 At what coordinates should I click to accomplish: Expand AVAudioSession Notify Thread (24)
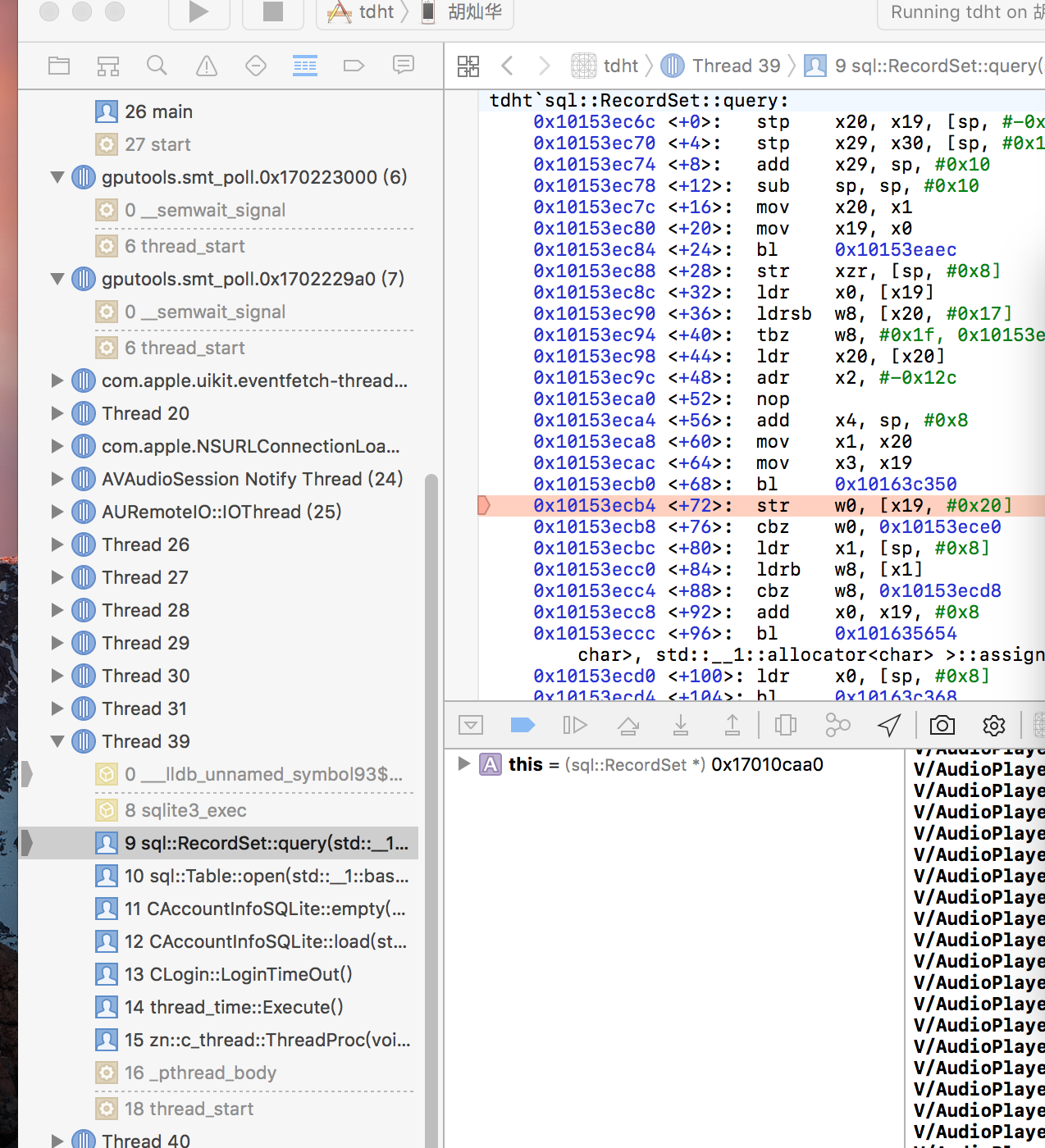(x=57, y=479)
